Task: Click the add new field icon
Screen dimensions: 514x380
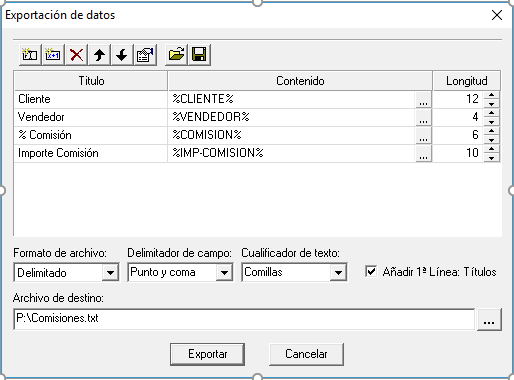Action: [x=30, y=55]
